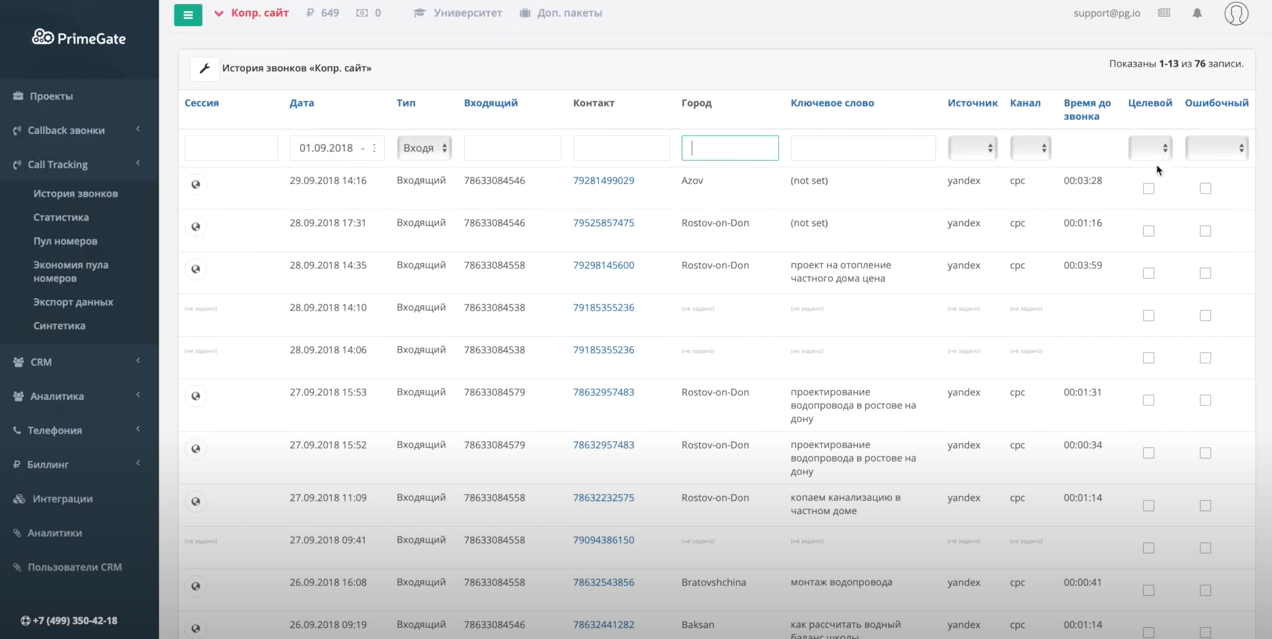Click the green hamburger menu button

click(188, 14)
